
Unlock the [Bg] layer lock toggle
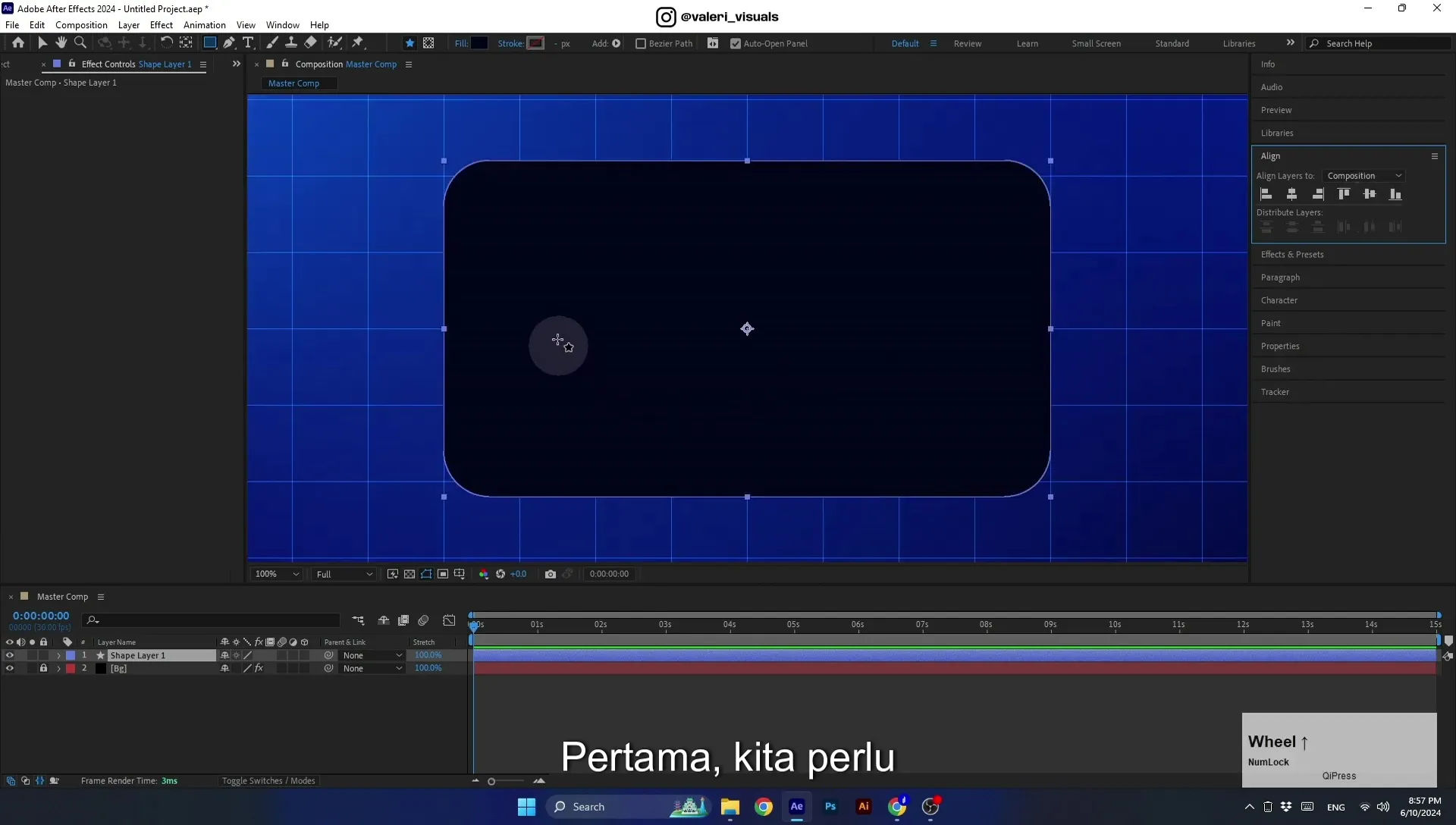pyautogui.click(x=43, y=668)
